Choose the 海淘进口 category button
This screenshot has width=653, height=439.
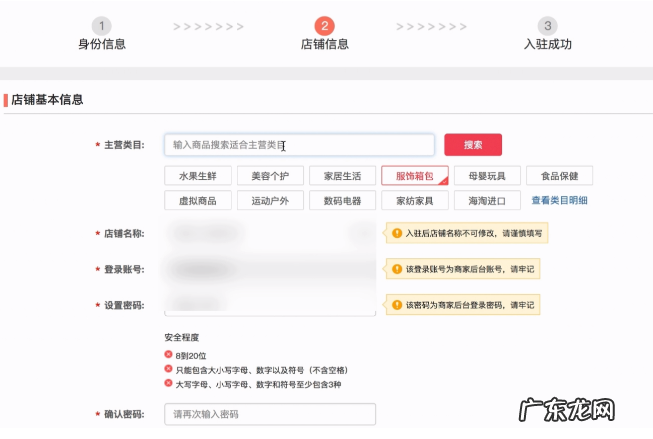[x=487, y=201]
